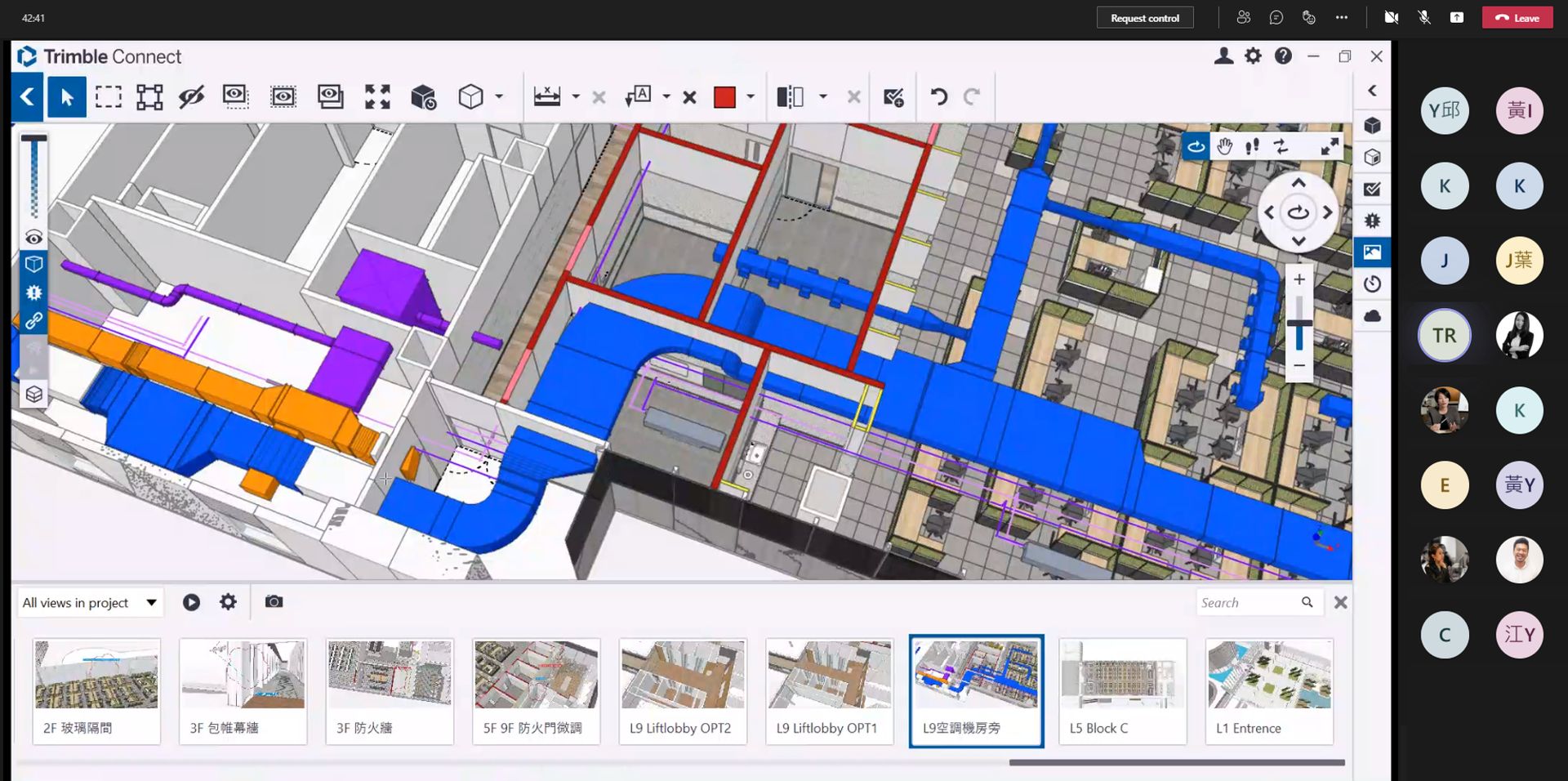1568x781 pixels.
Task: Select the arrow pointer selection tool
Action: pyautogui.click(x=67, y=97)
